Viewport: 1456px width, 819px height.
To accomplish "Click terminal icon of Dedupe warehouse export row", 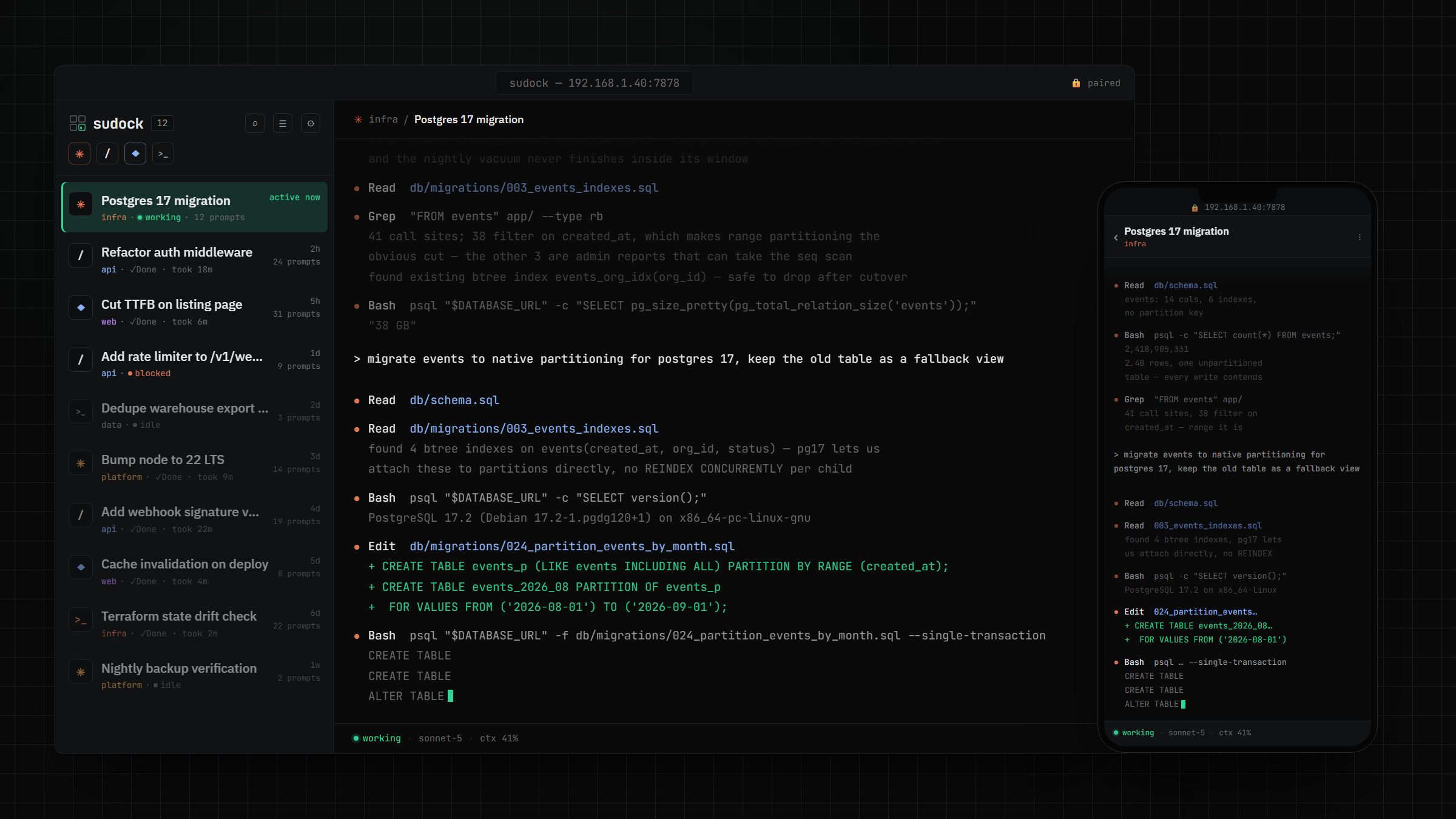I will (x=81, y=412).
